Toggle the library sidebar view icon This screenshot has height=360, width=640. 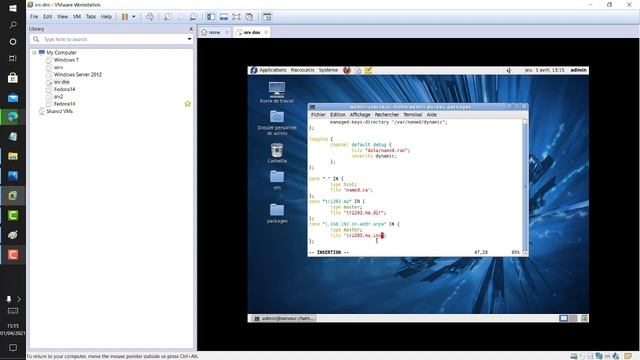coord(211,17)
